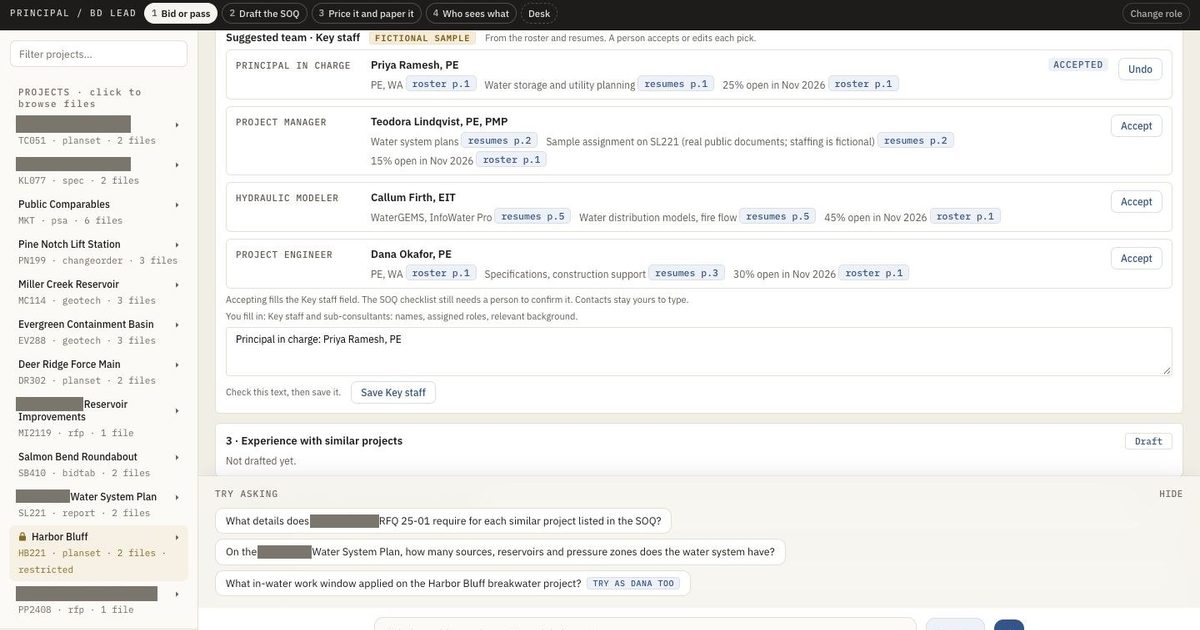Click the name Priya Ramesh, PE
This screenshot has height=630, width=1200.
coord(415,65)
